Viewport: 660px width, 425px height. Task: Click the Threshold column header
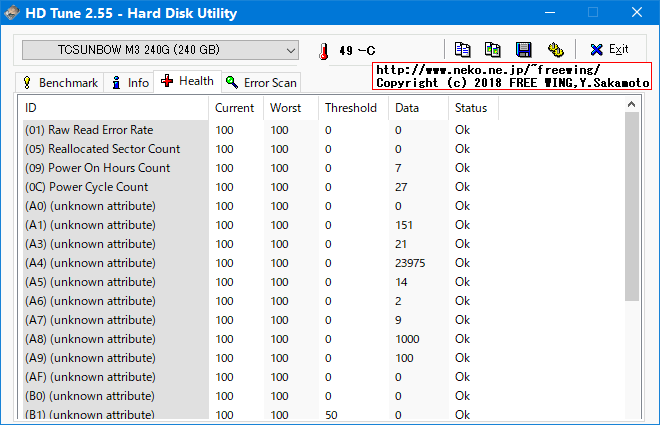(x=352, y=108)
